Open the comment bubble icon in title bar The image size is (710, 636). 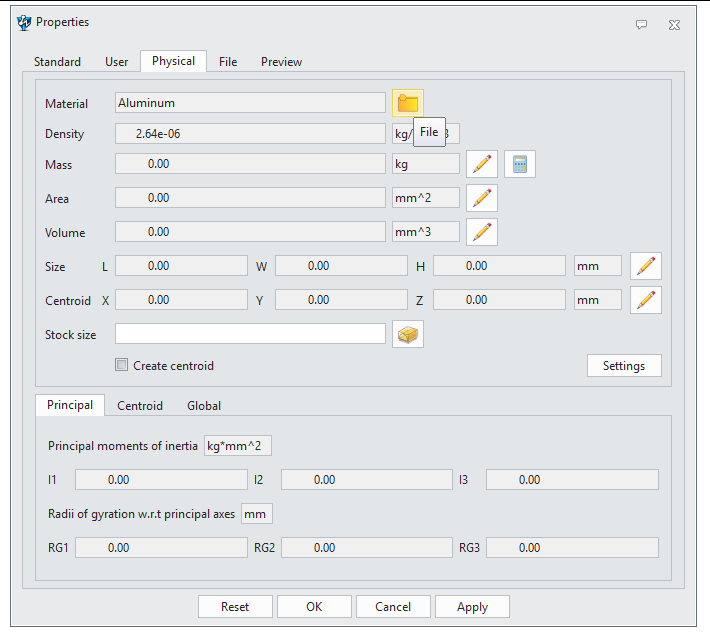(641, 24)
